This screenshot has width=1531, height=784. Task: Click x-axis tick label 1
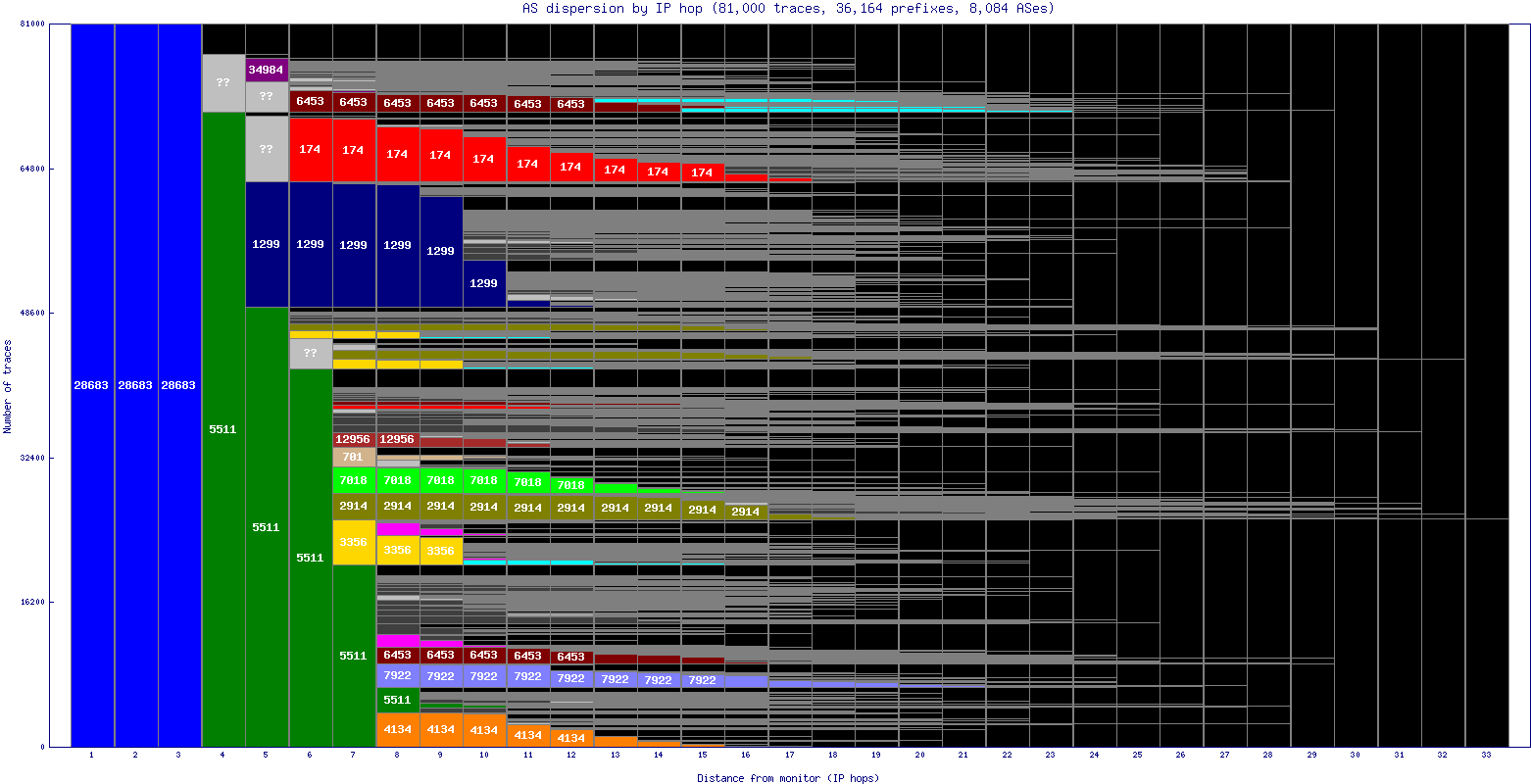[91, 756]
